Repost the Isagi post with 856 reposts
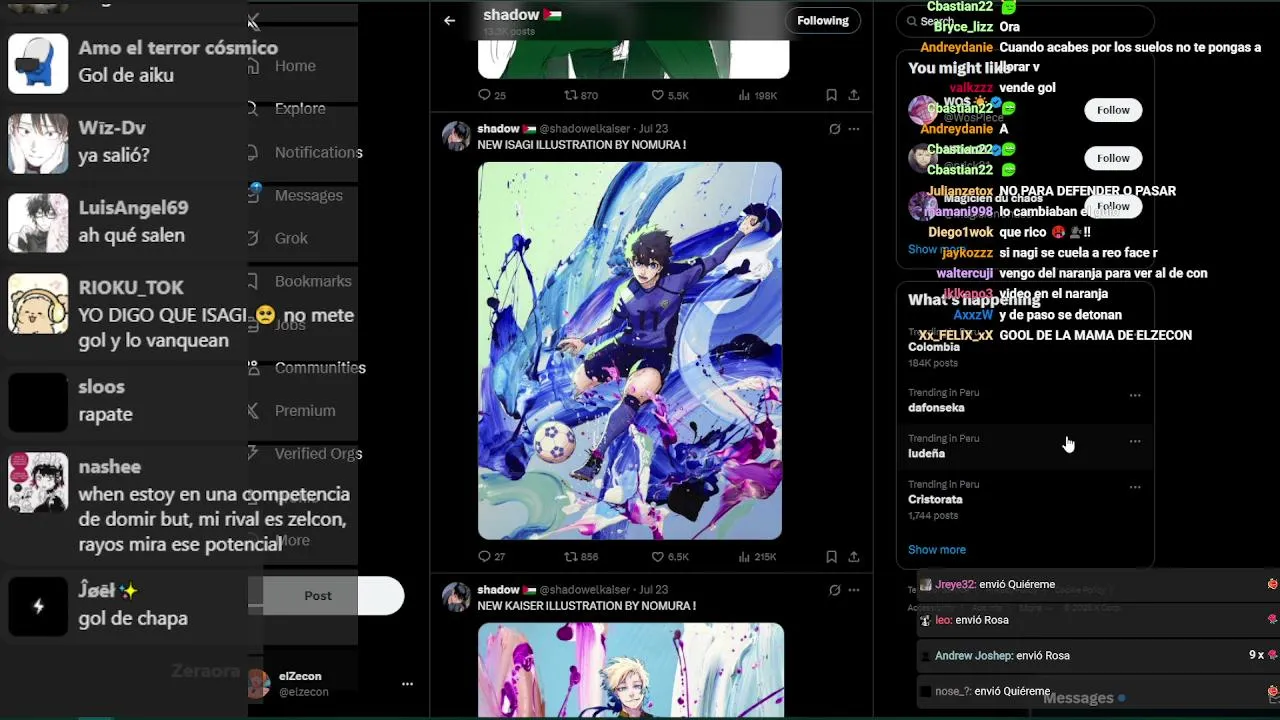1280x720 pixels. [581, 556]
